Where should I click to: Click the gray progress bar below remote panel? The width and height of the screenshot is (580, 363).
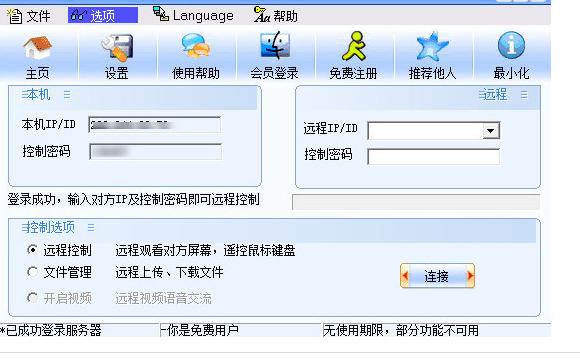coord(416,202)
